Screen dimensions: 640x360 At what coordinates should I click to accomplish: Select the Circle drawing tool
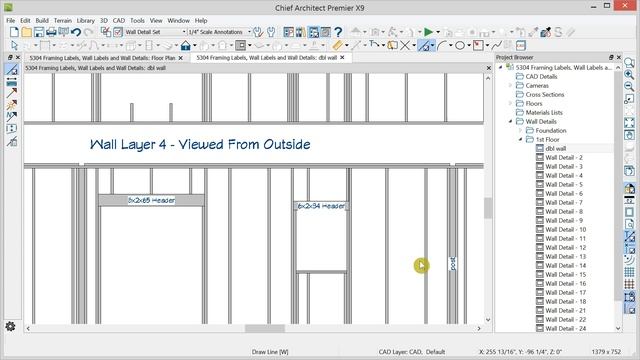(x=460, y=45)
